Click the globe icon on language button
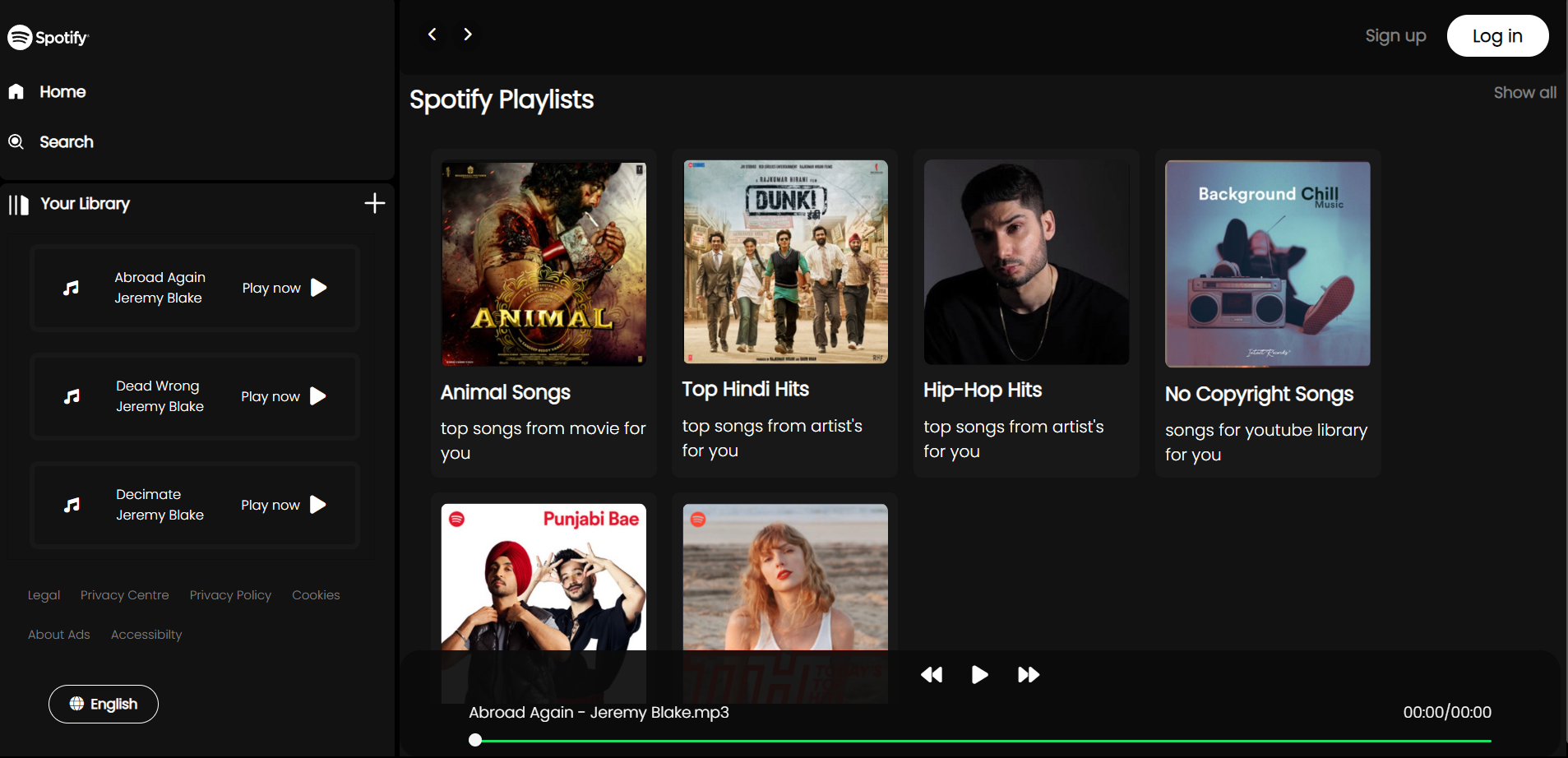 point(76,704)
